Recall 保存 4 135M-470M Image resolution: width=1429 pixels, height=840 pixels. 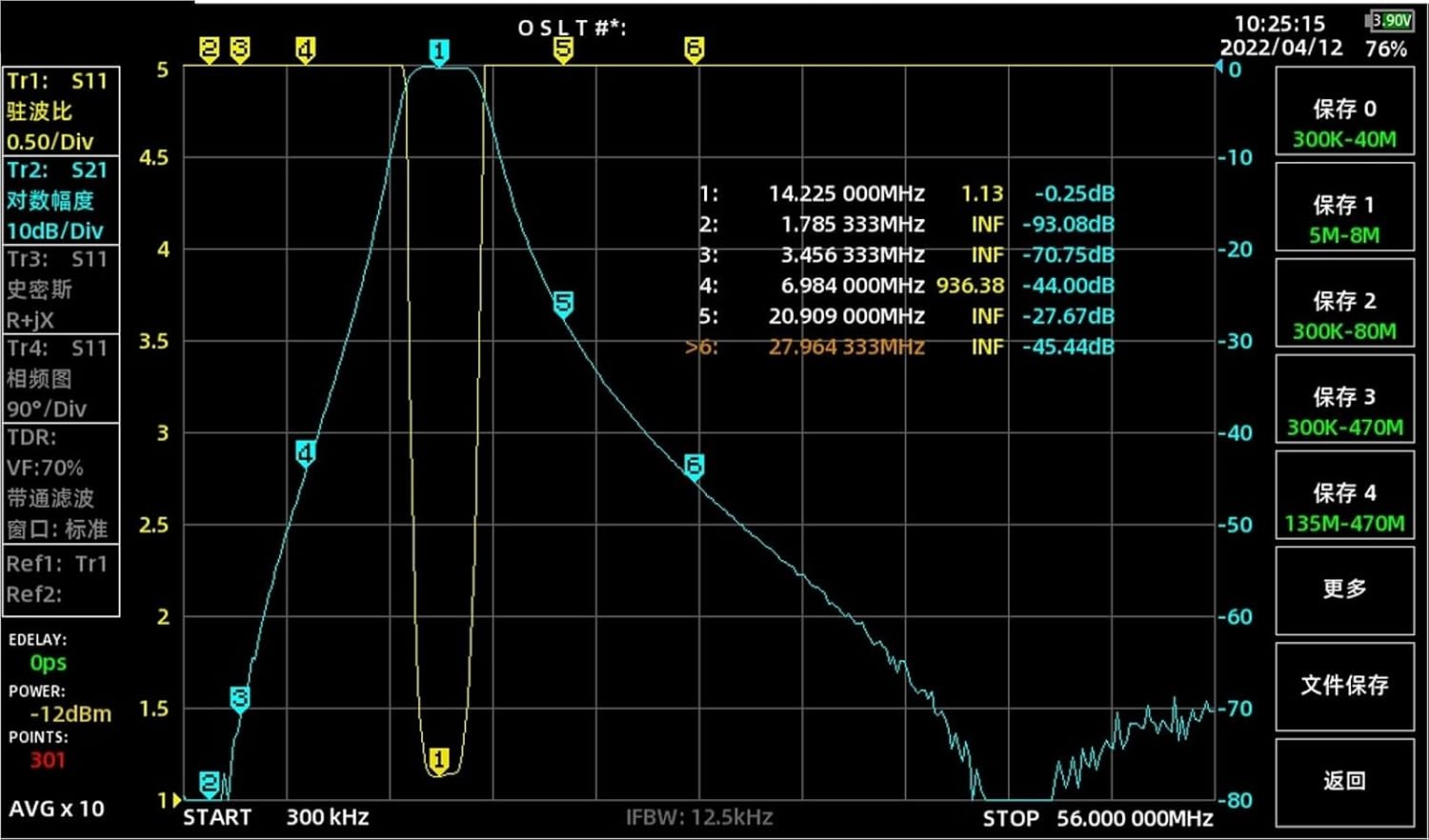[x=1344, y=494]
